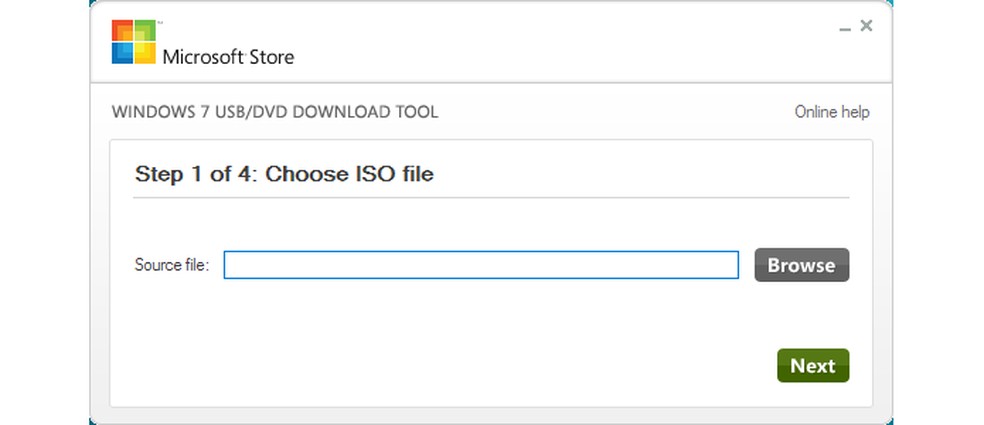The height and width of the screenshot is (425, 984).
Task: Click the "Step 1 of 4" heading text
Action: point(195,174)
